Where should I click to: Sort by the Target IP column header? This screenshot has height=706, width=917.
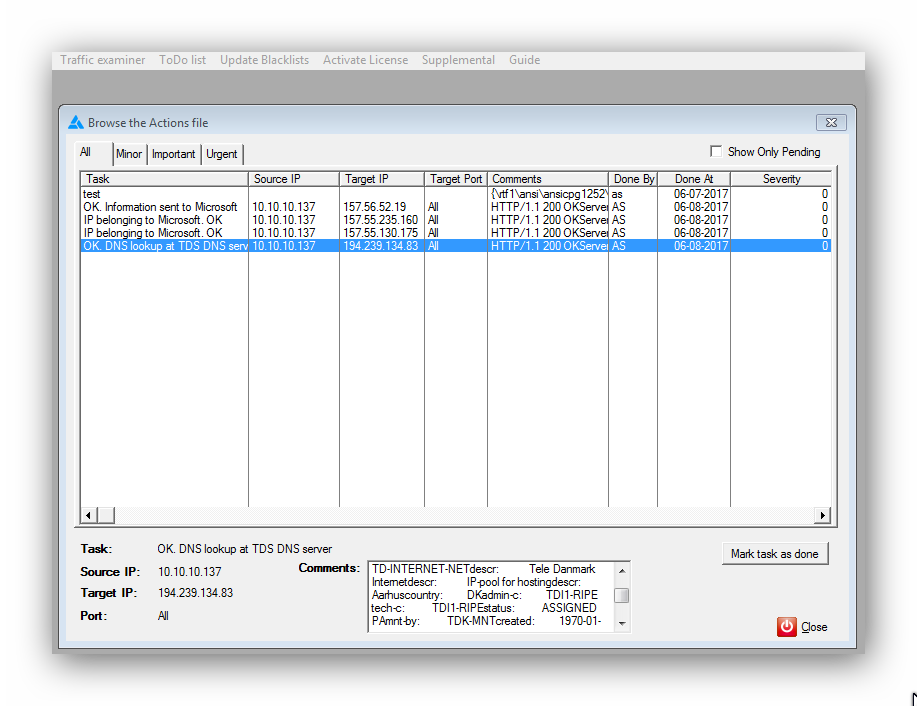(382, 179)
